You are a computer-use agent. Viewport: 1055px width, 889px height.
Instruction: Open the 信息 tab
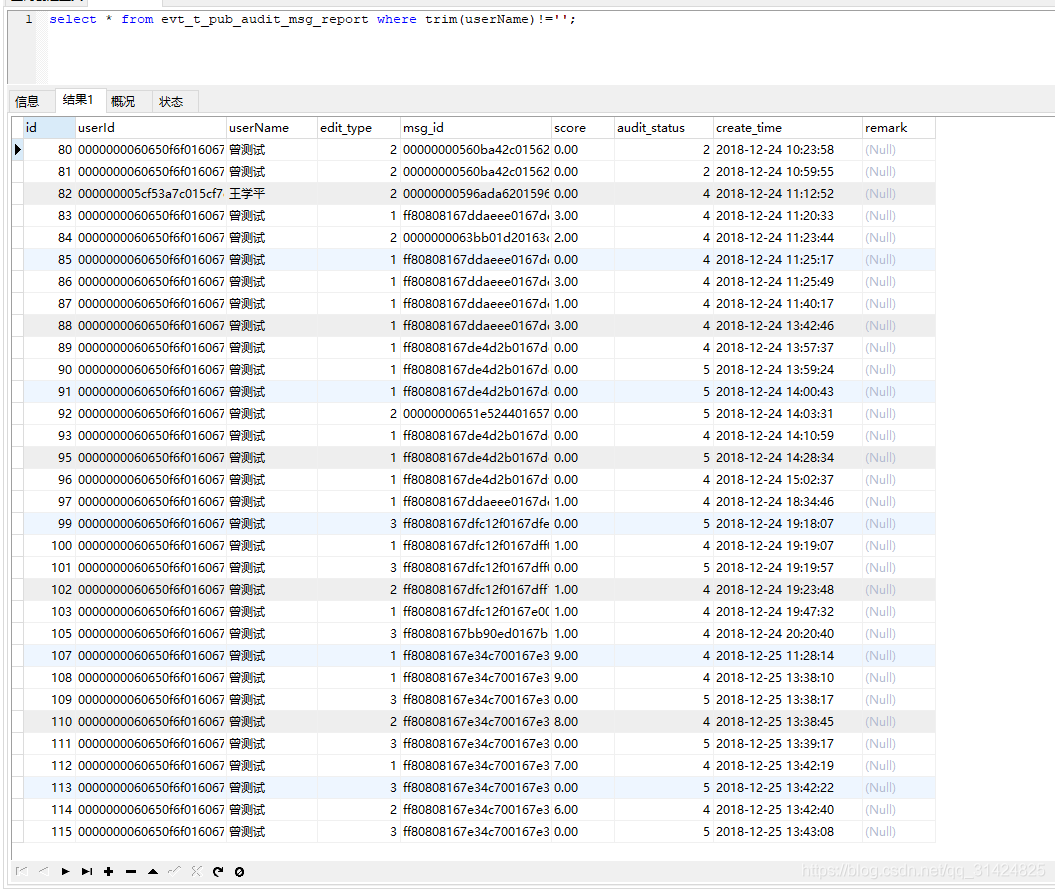coord(28,102)
